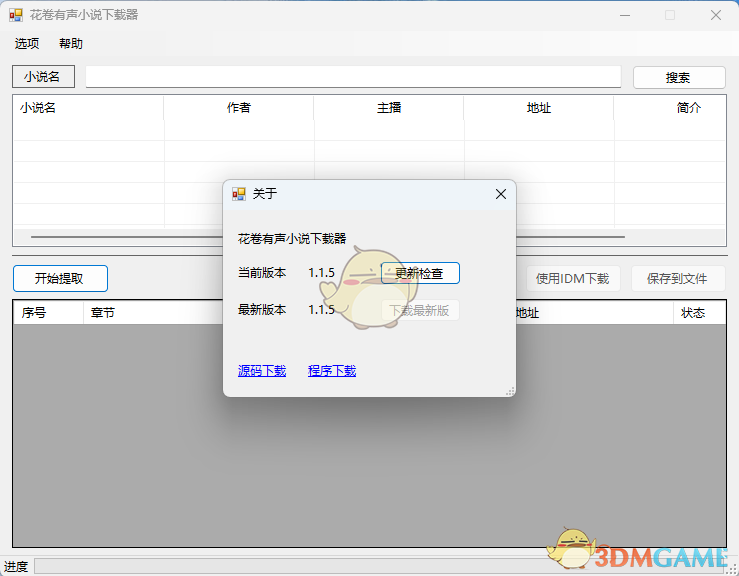The image size is (739, 576).
Task: Click the 开始提取 button
Action: [x=60, y=279]
